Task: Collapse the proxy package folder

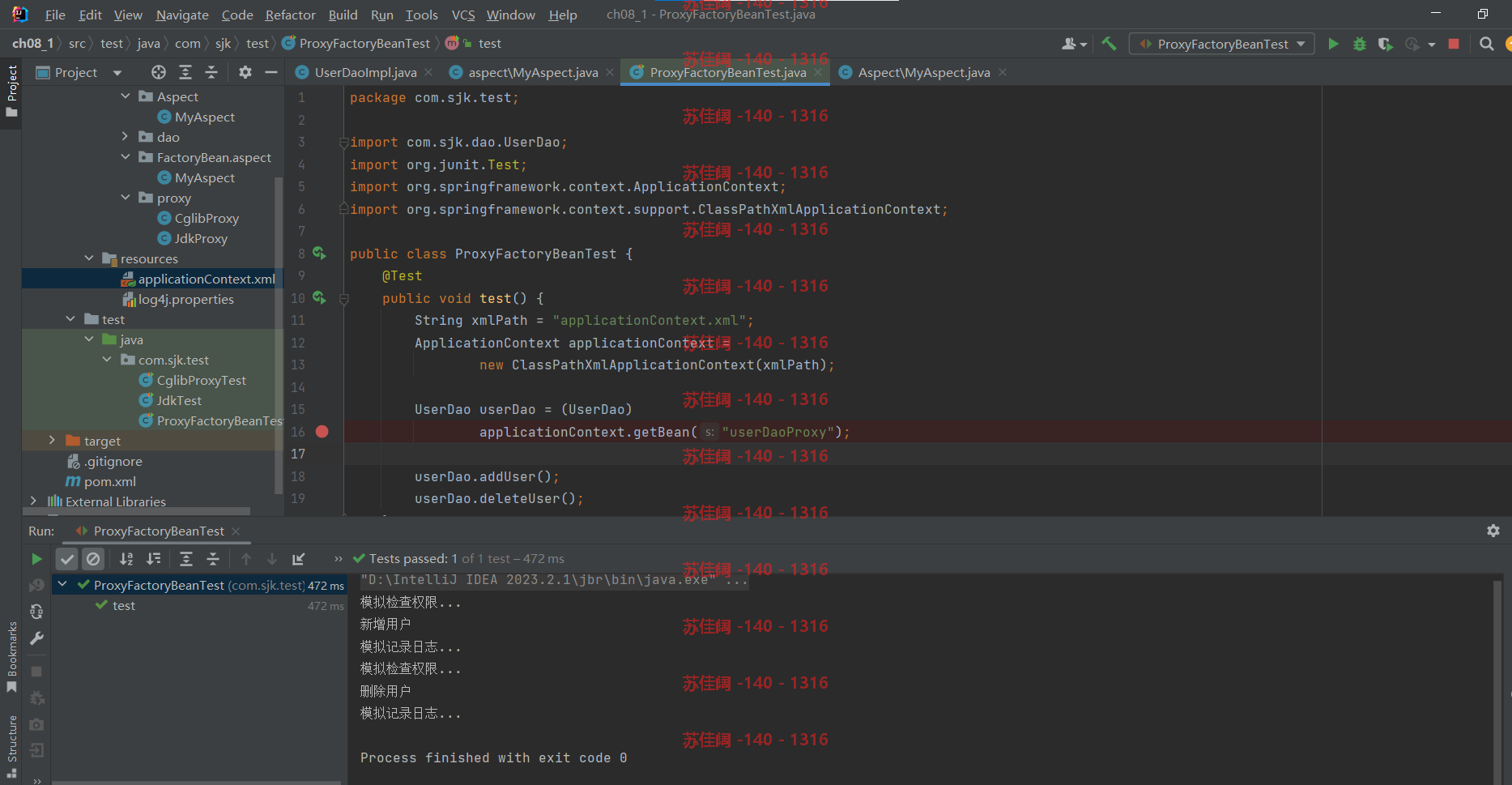Action: [125, 198]
